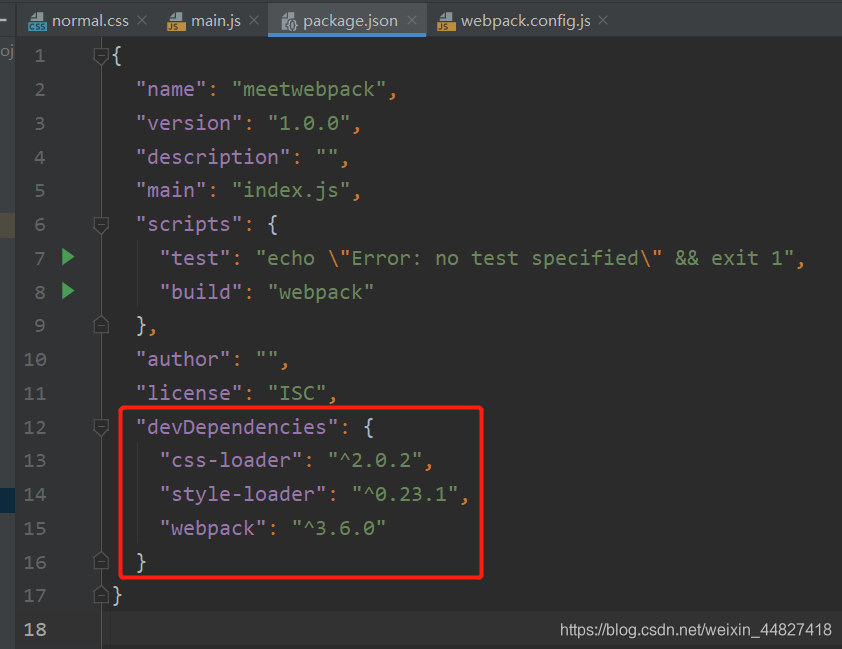The height and width of the screenshot is (649, 842).
Task: Collapse scripts block end marker at line 9
Action: pos(101,325)
